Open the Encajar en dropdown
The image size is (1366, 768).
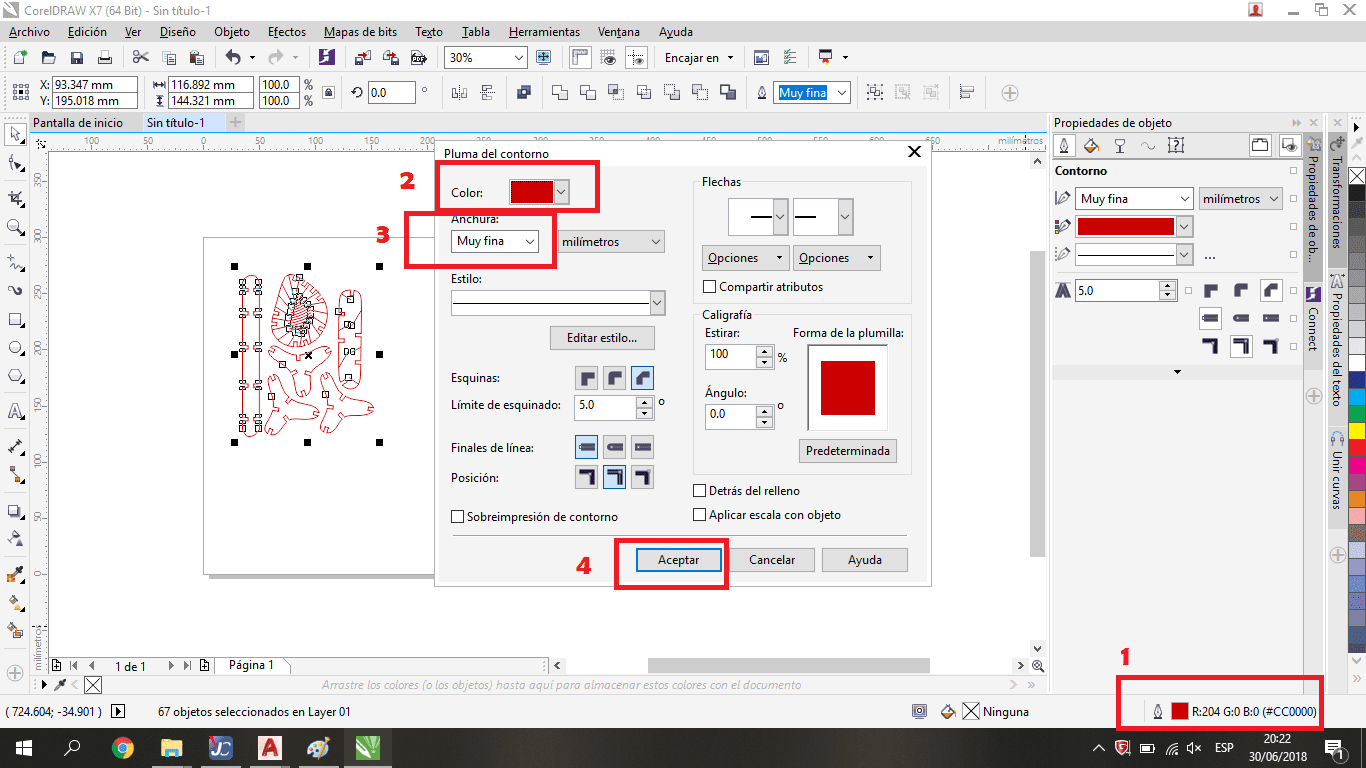699,58
